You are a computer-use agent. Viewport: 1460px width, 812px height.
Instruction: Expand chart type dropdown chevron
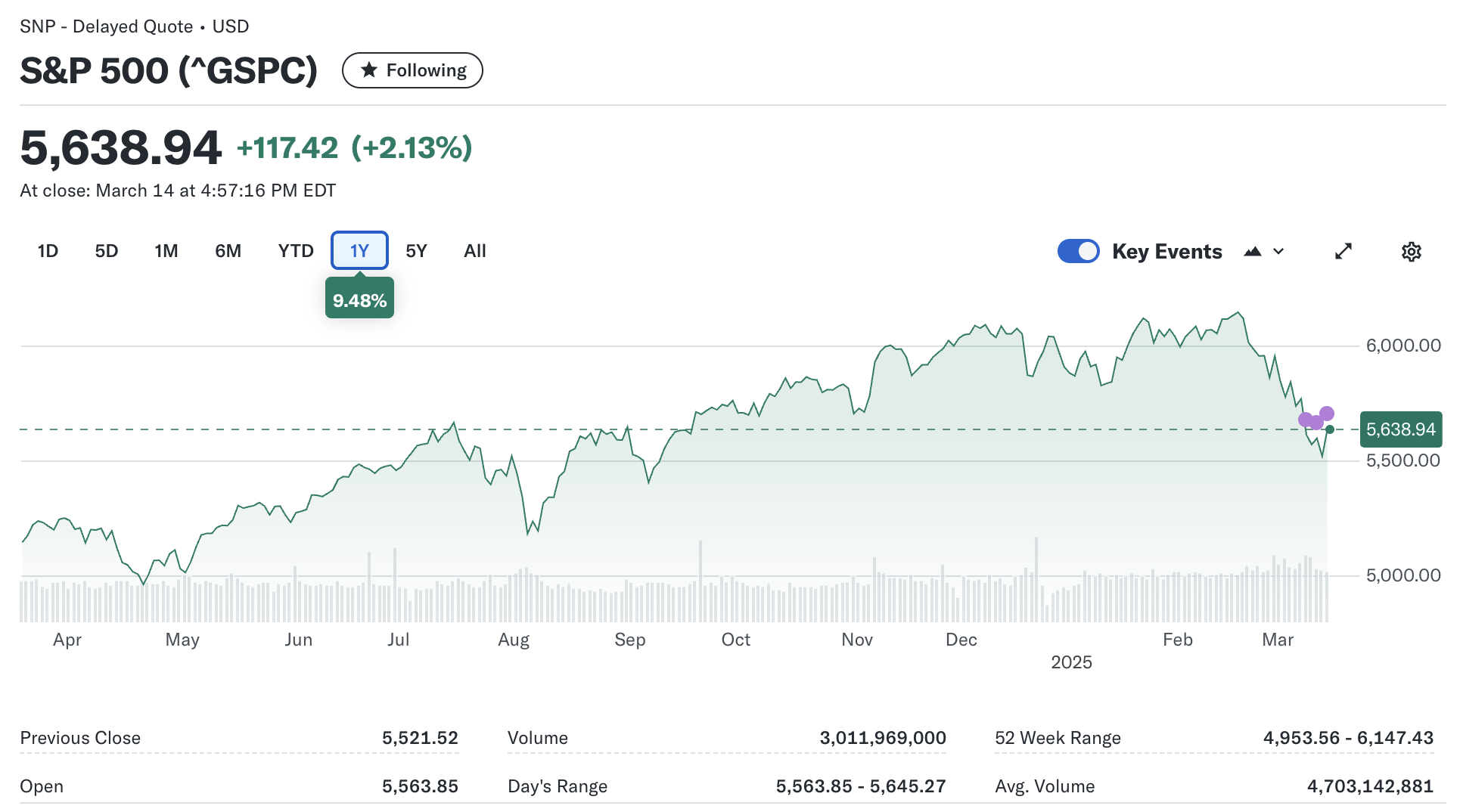click(x=1278, y=252)
